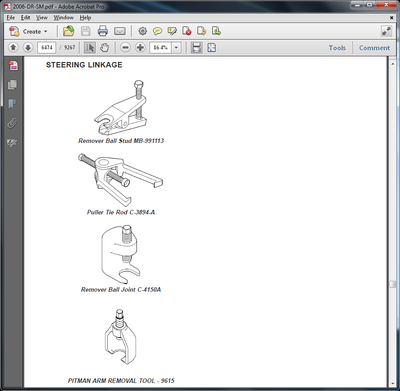Click the Acrobat title bar icon
400x391 pixels.
coord(7,6)
